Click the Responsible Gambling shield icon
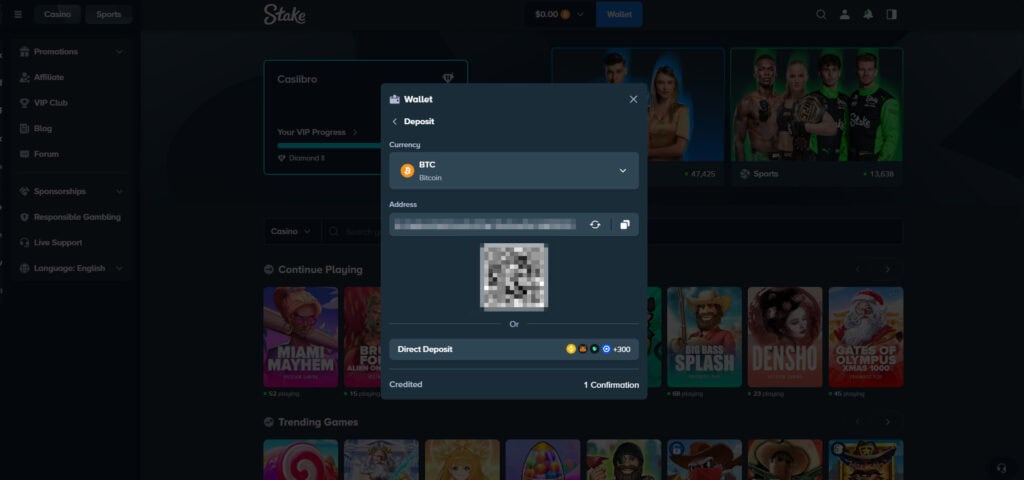 click(25, 217)
